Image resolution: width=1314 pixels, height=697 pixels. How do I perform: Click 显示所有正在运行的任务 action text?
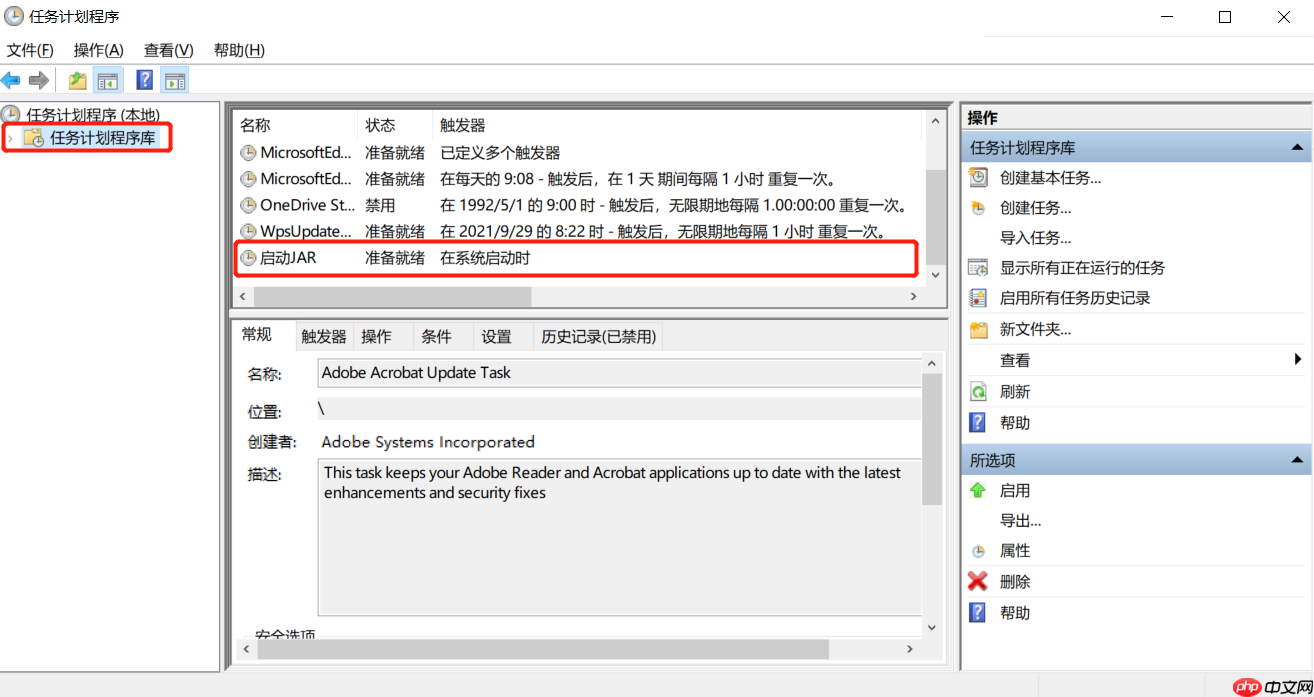(1082, 268)
